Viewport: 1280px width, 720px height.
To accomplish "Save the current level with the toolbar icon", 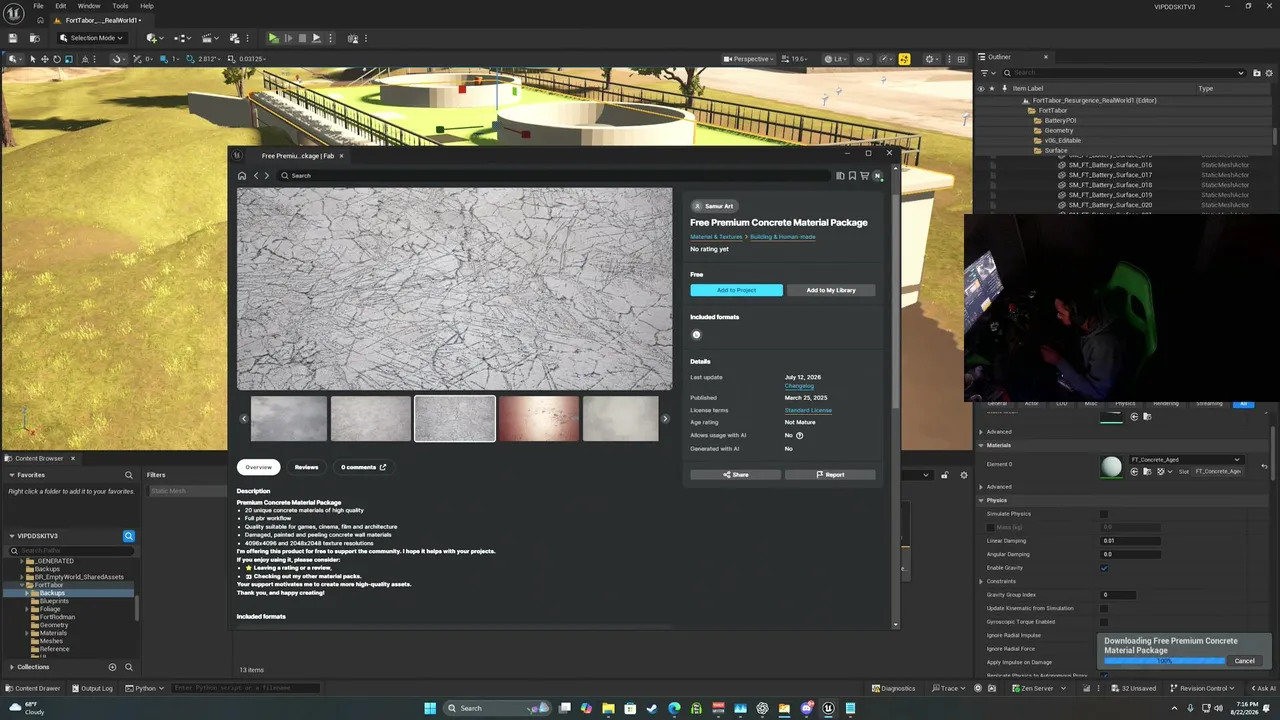I will (13, 38).
